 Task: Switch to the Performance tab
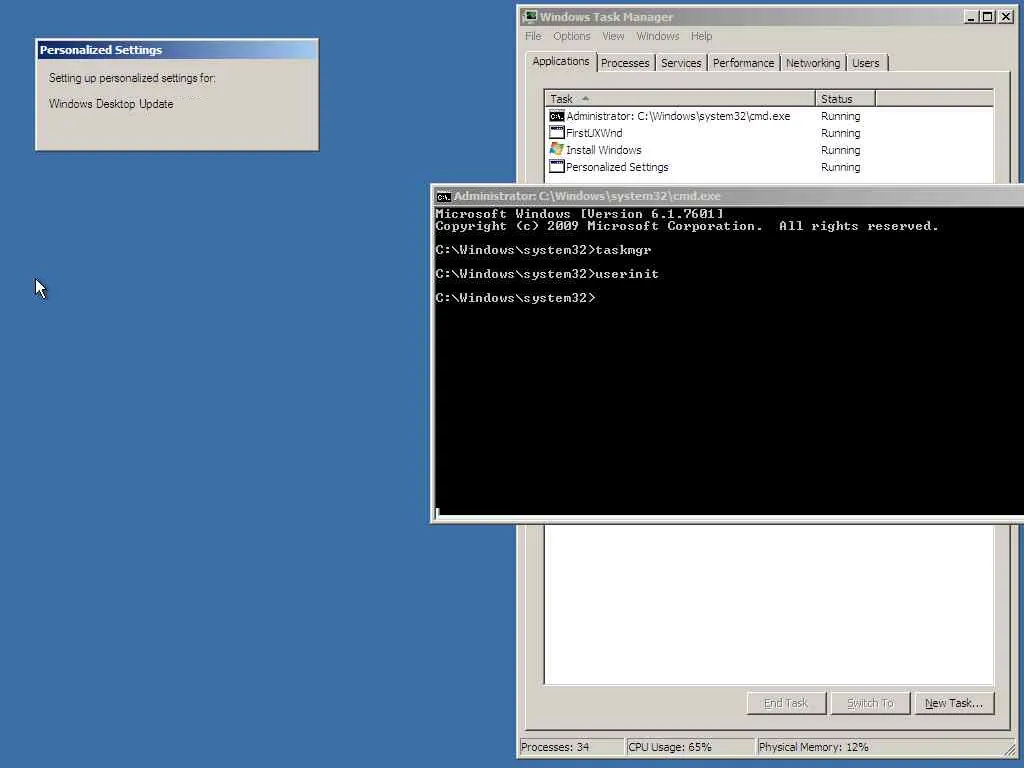743,63
